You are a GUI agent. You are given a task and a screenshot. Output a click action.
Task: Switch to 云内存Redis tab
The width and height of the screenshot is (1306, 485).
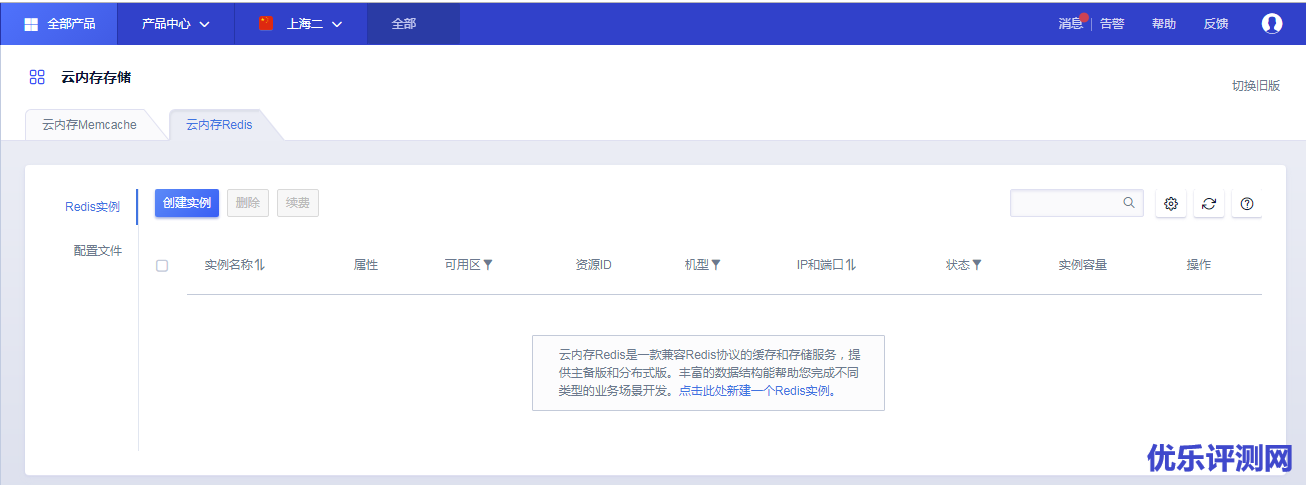(x=219, y=125)
